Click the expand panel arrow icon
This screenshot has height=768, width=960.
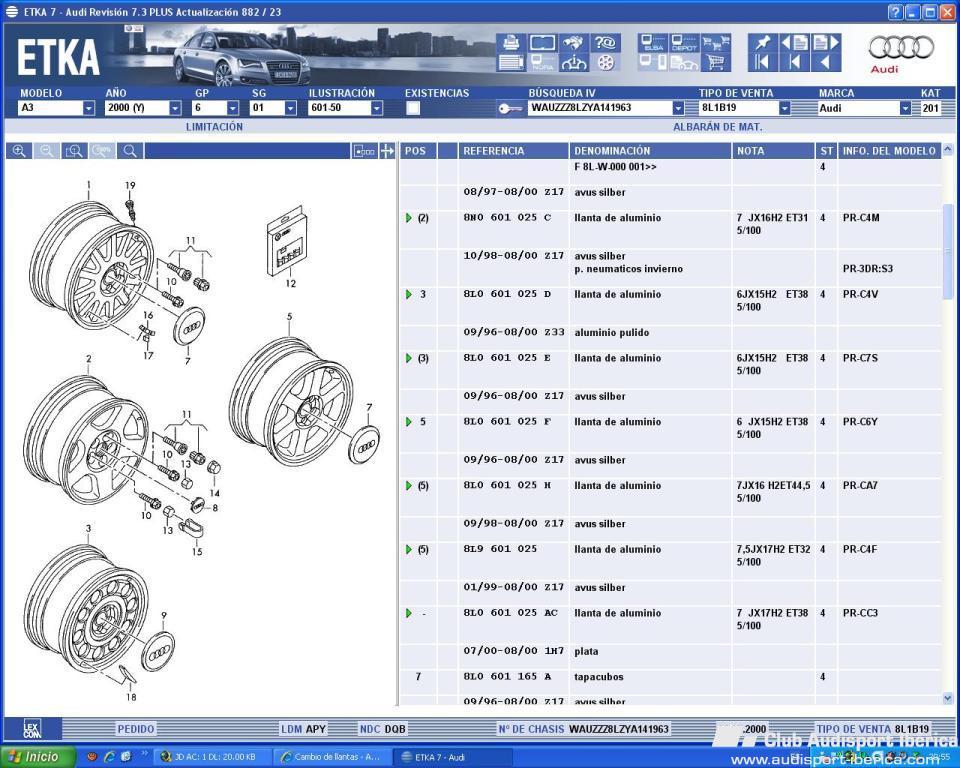point(387,151)
